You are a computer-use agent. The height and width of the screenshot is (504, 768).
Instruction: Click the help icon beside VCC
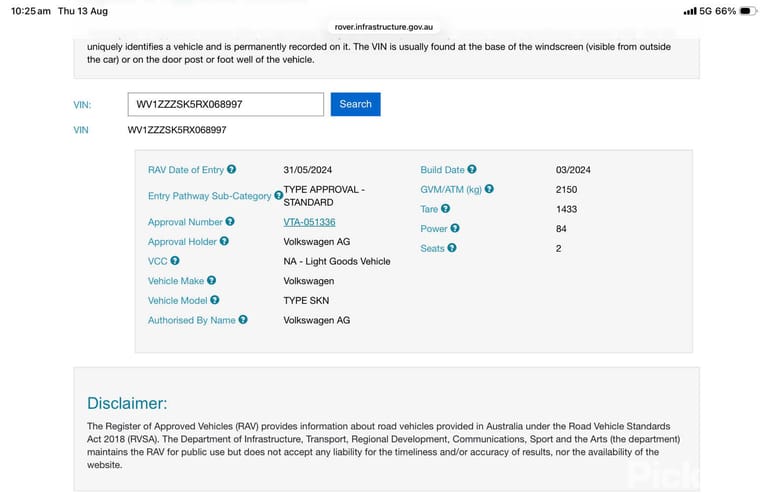[174, 261]
